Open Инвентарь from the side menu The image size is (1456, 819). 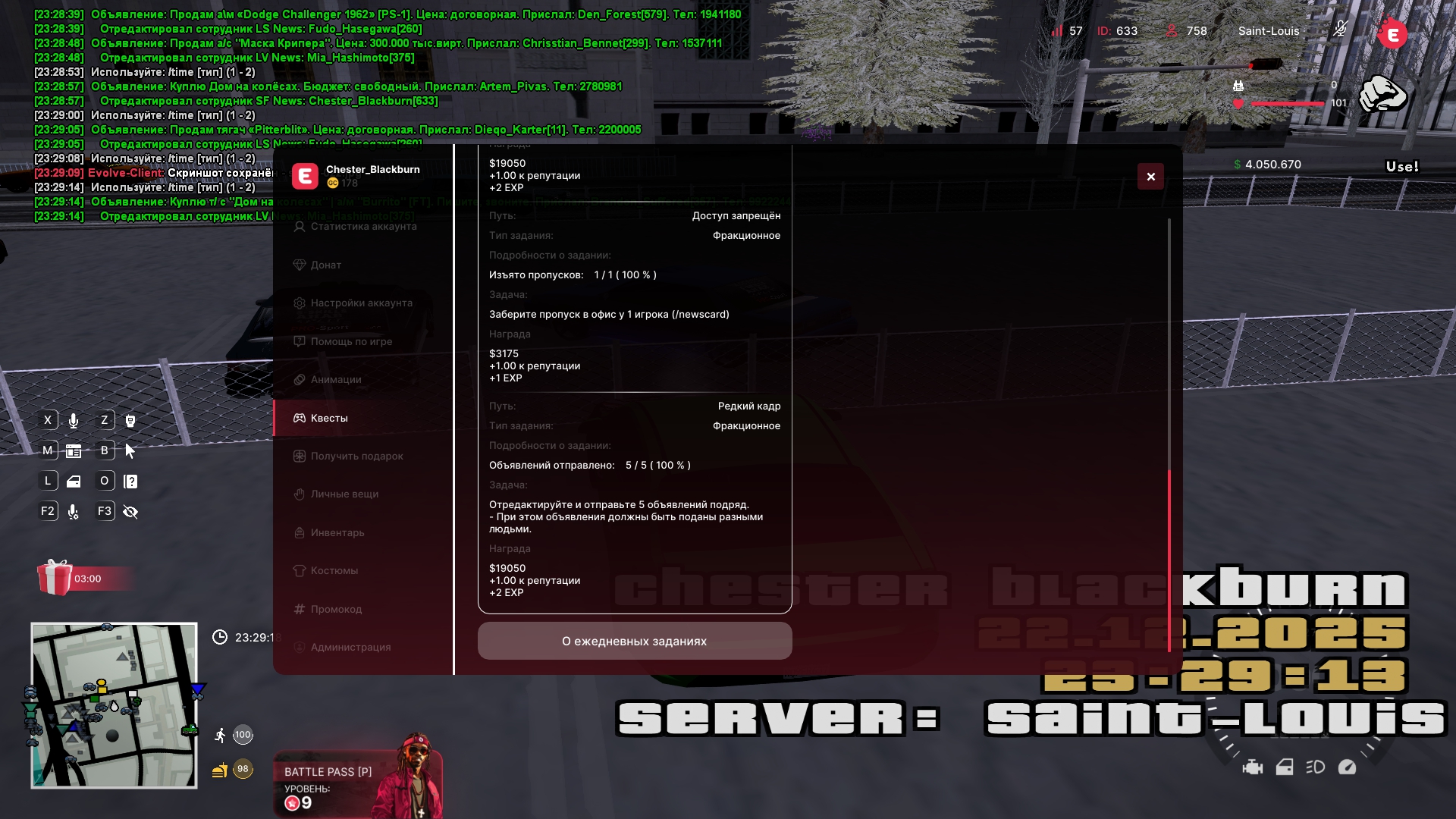[337, 532]
